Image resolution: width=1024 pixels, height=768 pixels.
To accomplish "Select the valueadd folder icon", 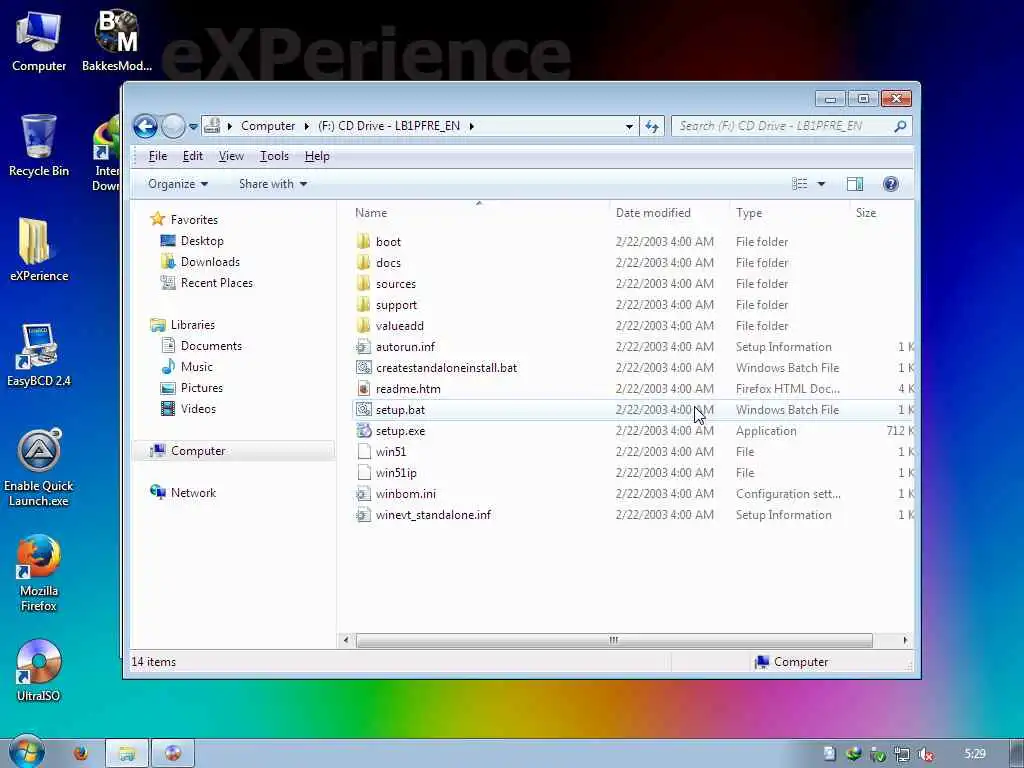I will coord(364,325).
